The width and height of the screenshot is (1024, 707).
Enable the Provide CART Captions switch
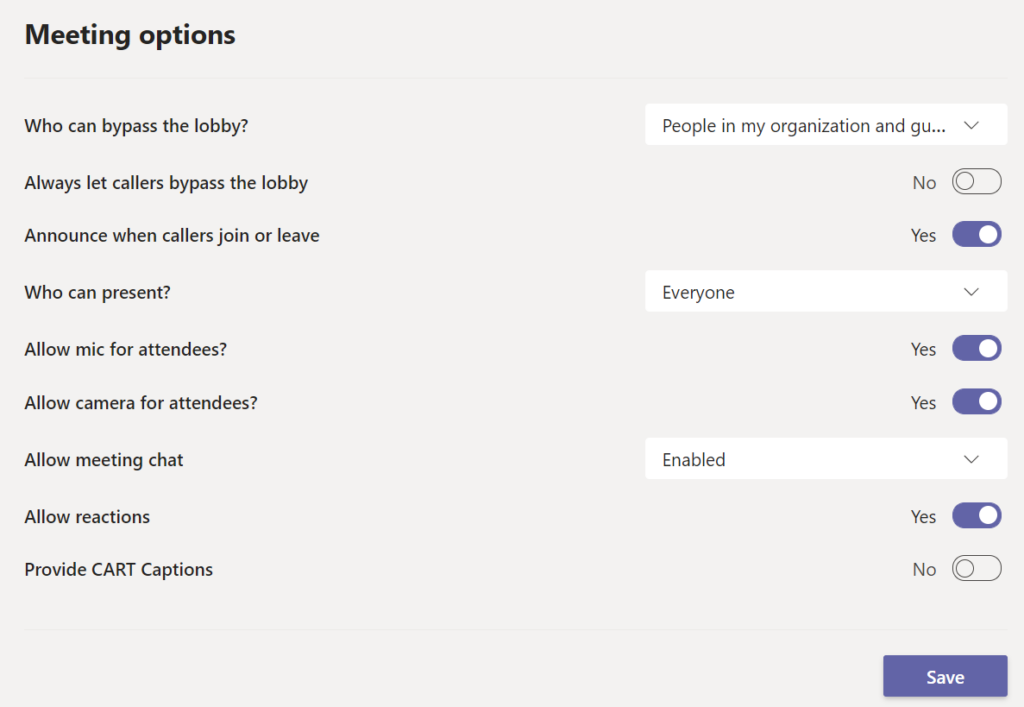pos(976,569)
